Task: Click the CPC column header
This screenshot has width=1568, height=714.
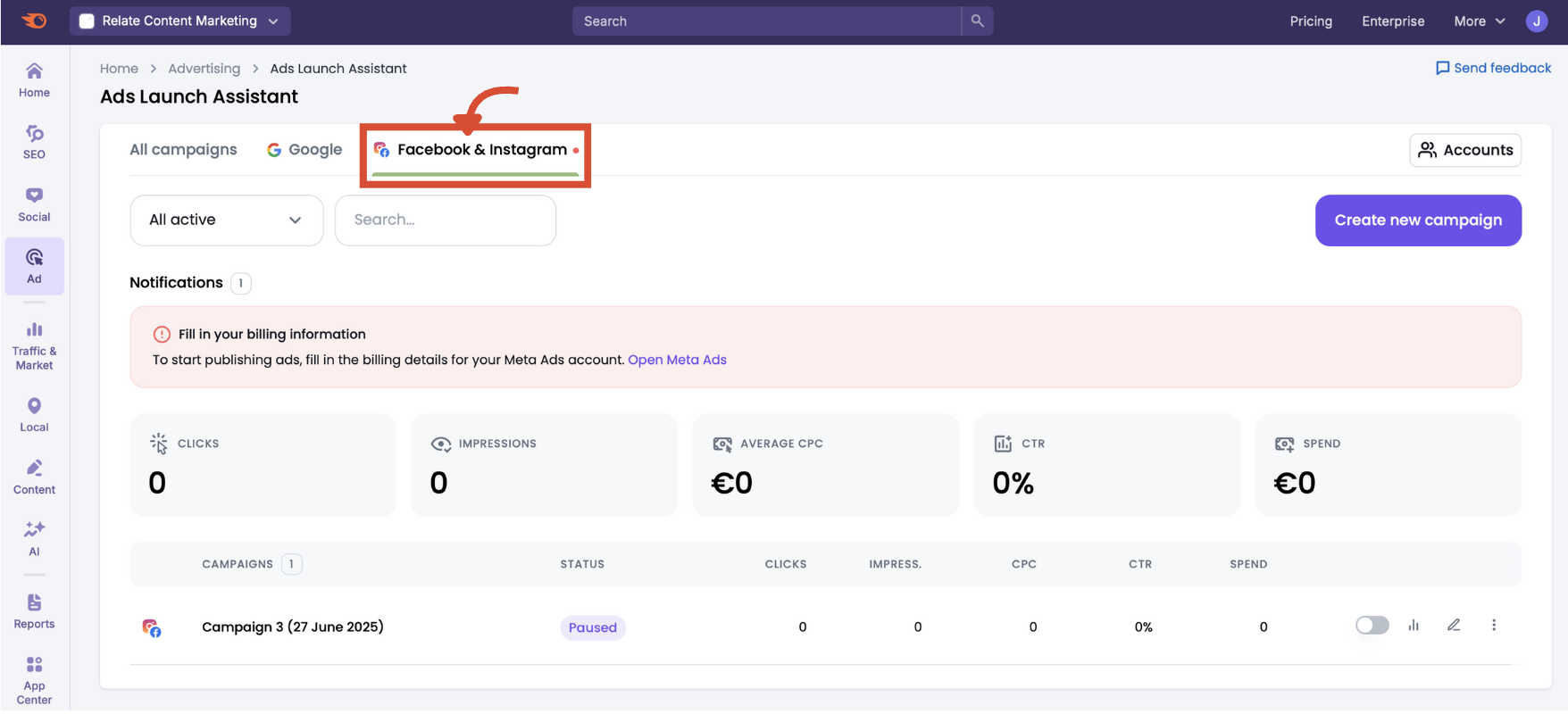Action: [1024, 564]
